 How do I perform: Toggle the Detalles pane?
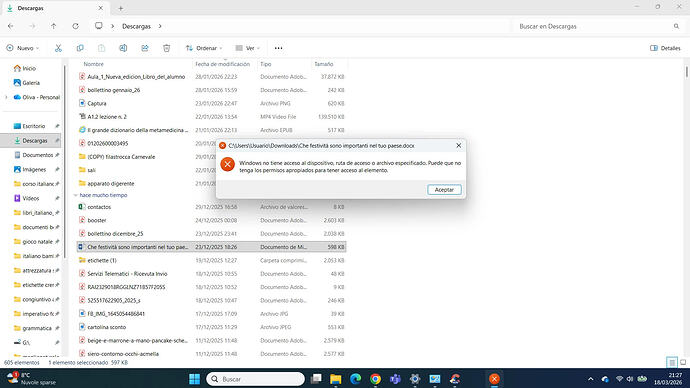tap(665, 48)
